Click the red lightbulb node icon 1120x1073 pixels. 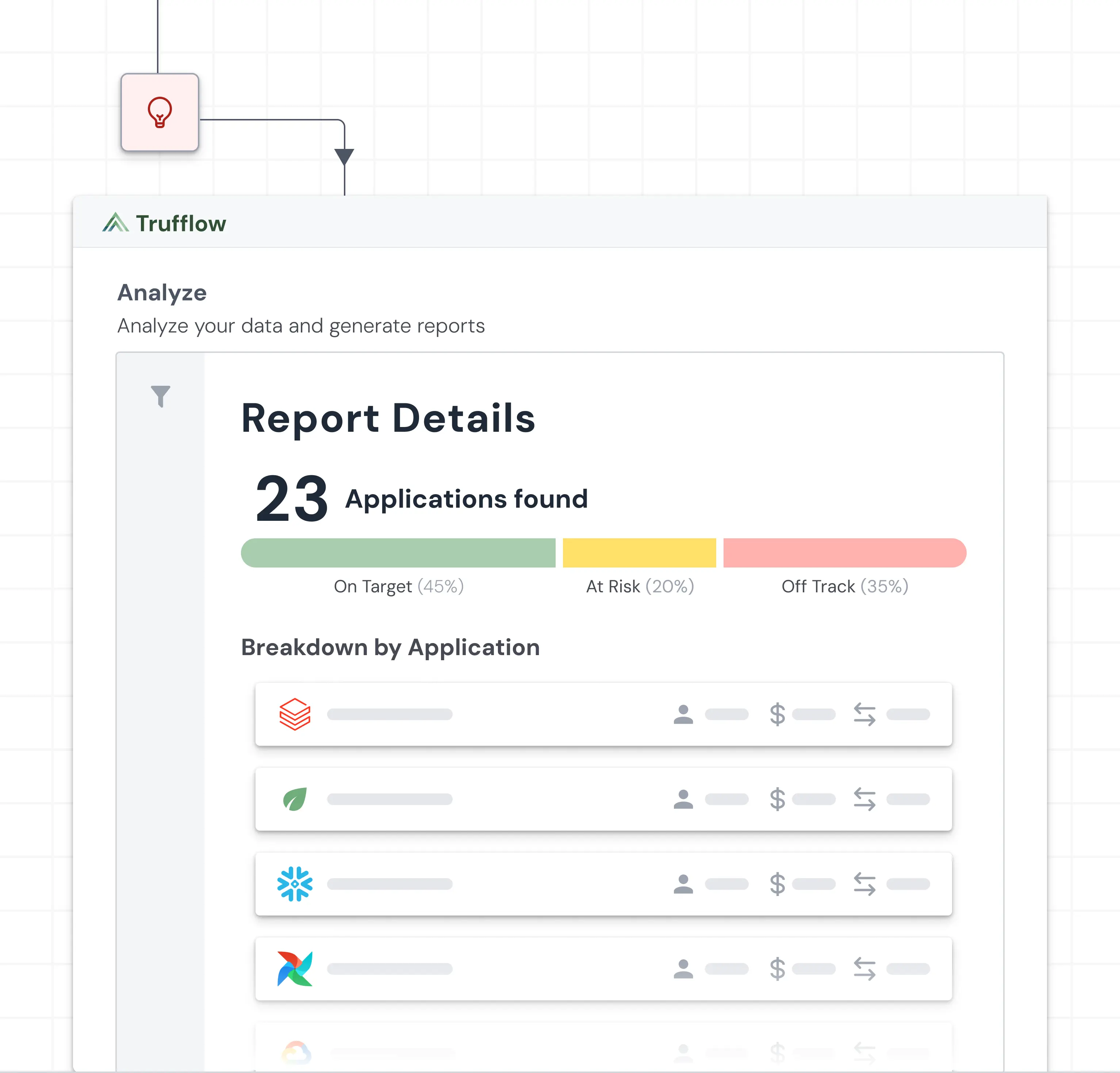160,112
